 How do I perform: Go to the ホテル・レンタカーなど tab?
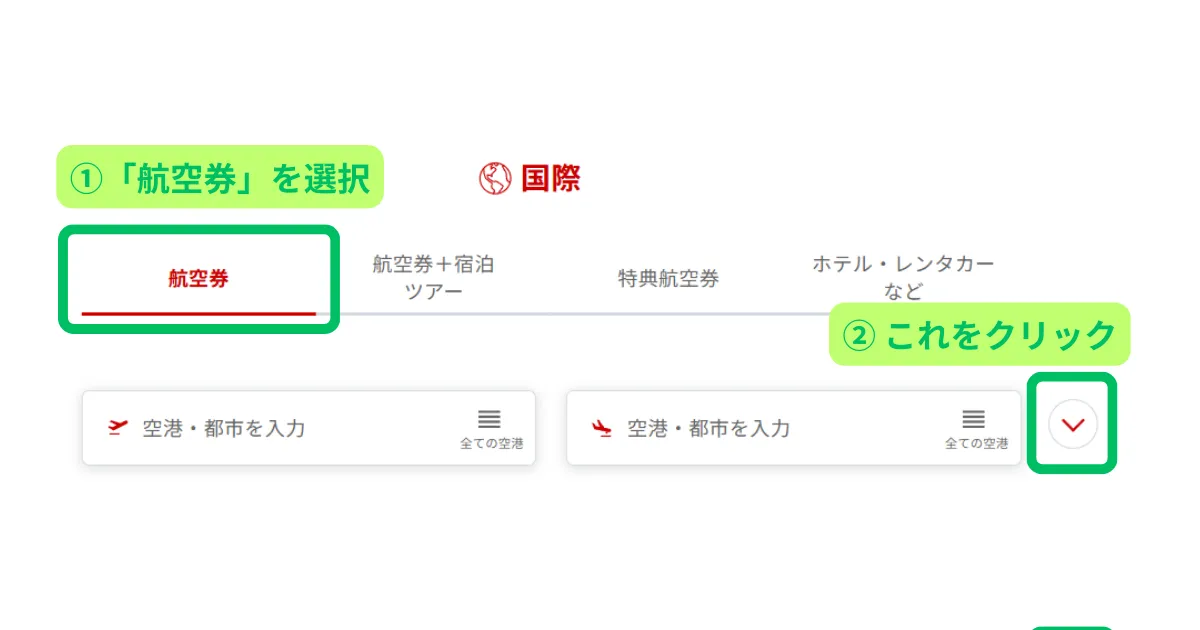(x=903, y=278)
